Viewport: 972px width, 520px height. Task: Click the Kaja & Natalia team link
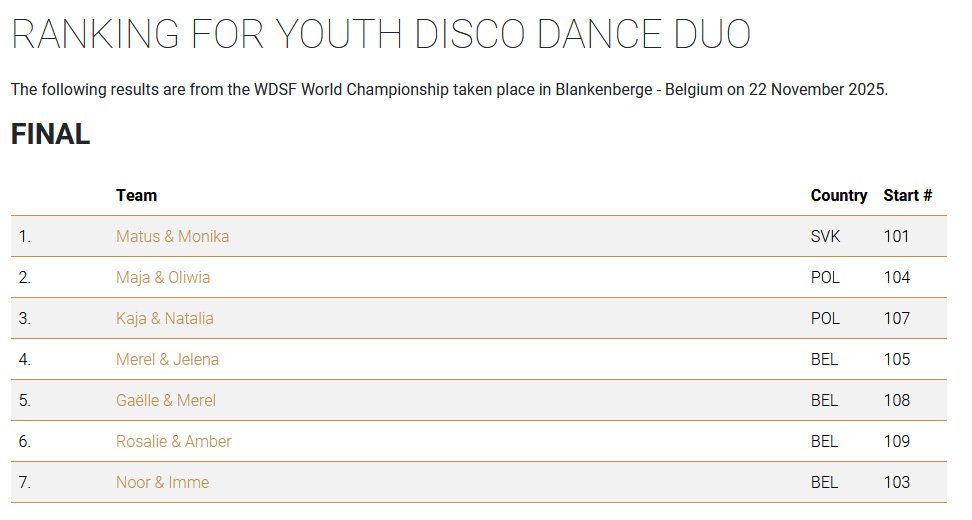(x=164, y=318)
